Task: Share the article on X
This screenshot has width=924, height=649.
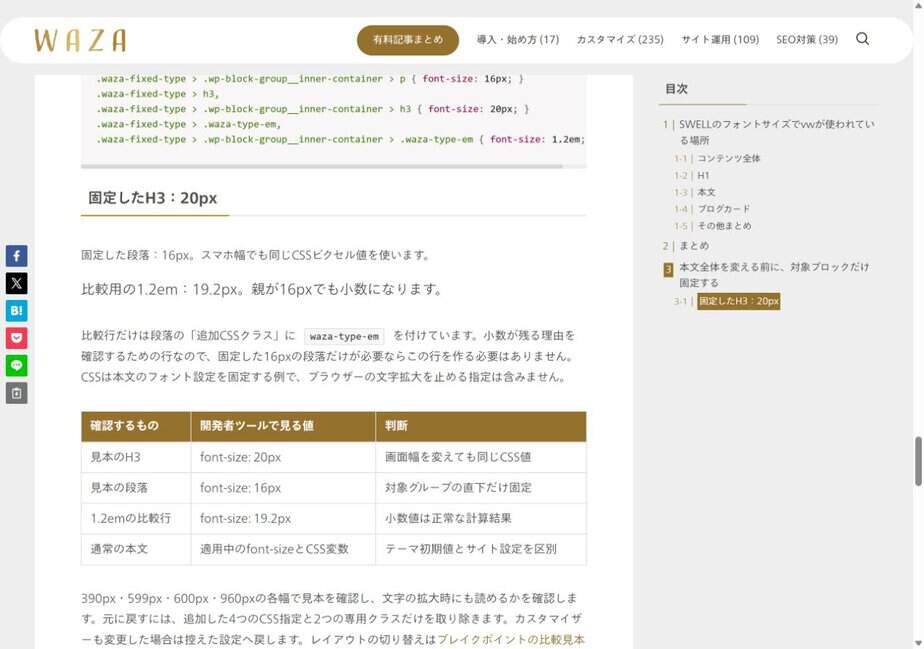Action: tap(16, 284)
